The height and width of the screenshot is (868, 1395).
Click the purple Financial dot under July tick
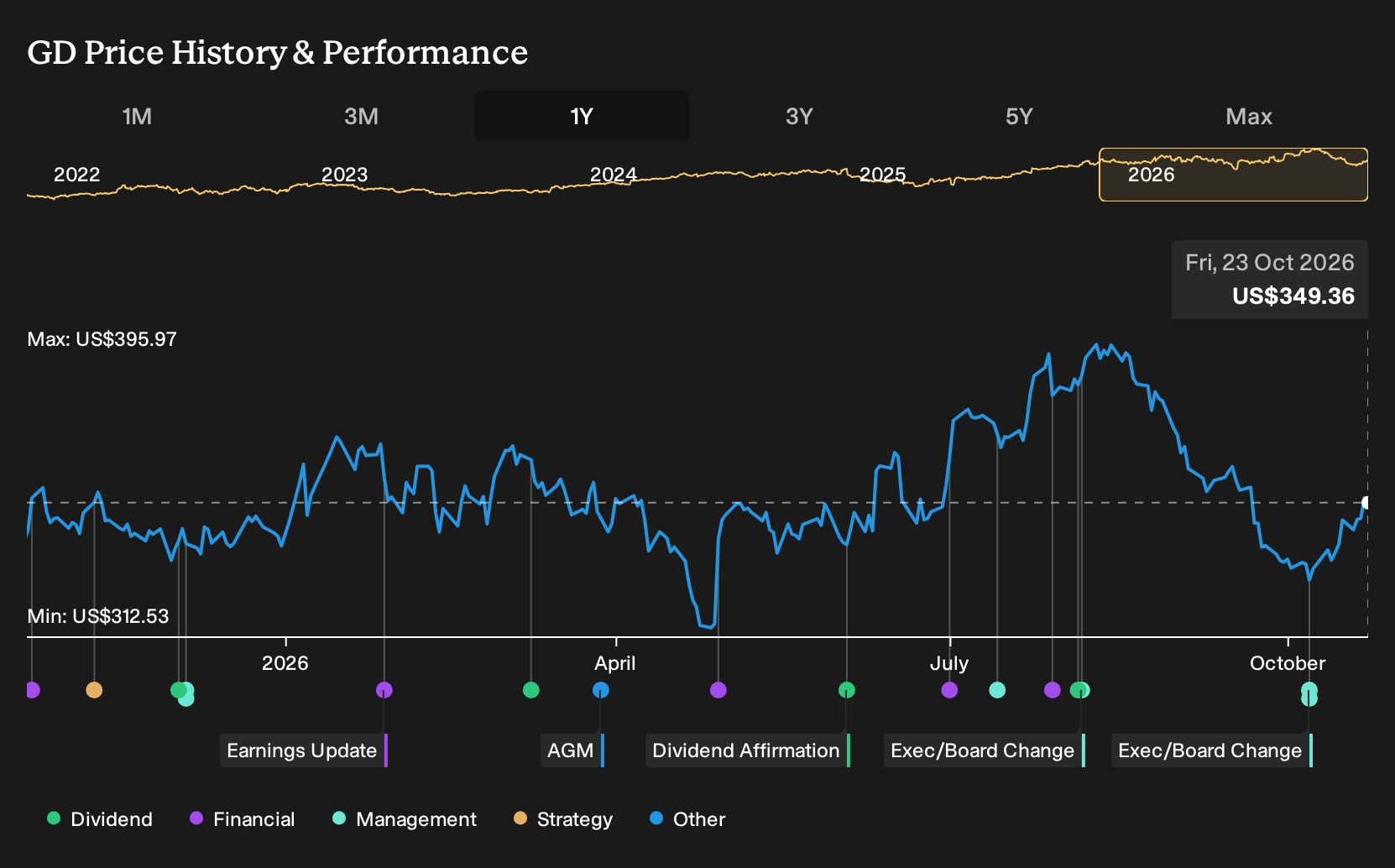click(x=949, y=690)
